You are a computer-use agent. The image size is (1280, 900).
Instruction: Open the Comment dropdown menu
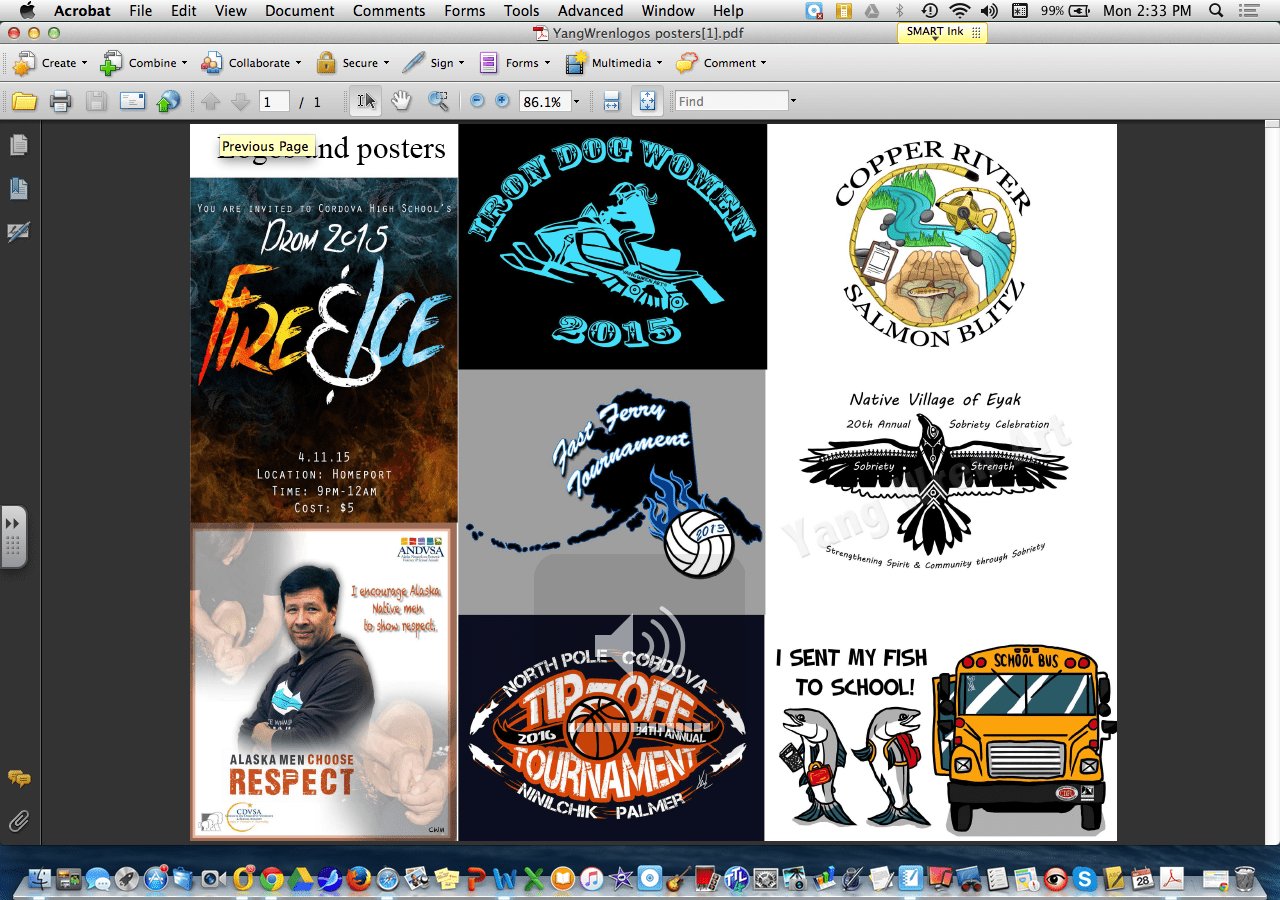[x=720, y=63]
